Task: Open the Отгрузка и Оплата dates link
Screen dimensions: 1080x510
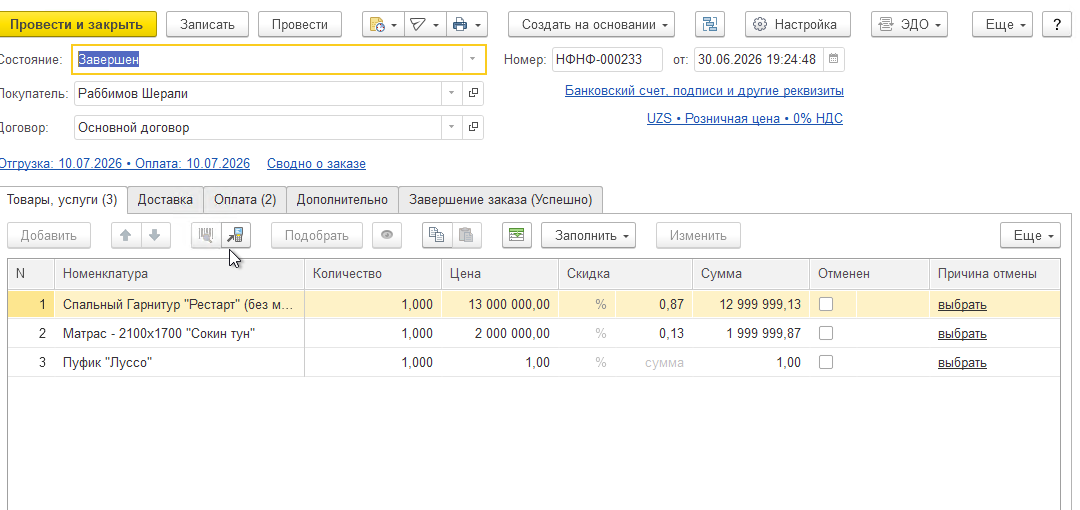Action: tap(125, 163)
